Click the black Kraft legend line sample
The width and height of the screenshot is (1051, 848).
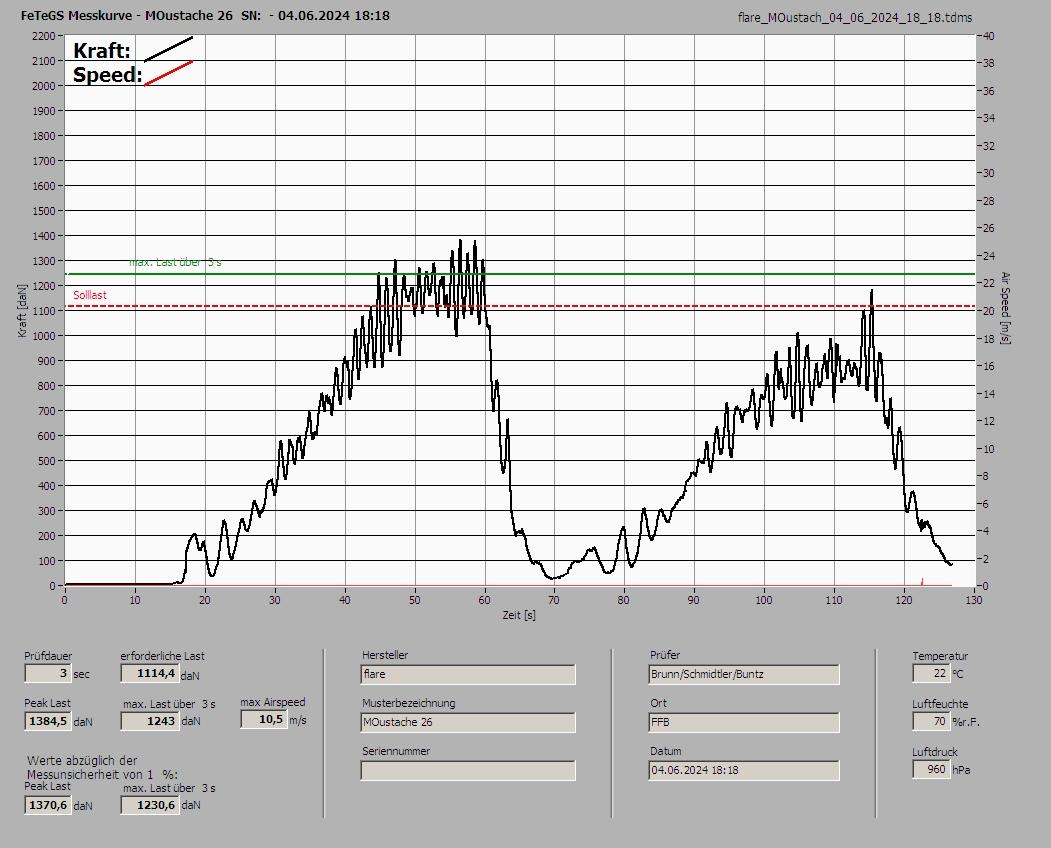point(168,49)
